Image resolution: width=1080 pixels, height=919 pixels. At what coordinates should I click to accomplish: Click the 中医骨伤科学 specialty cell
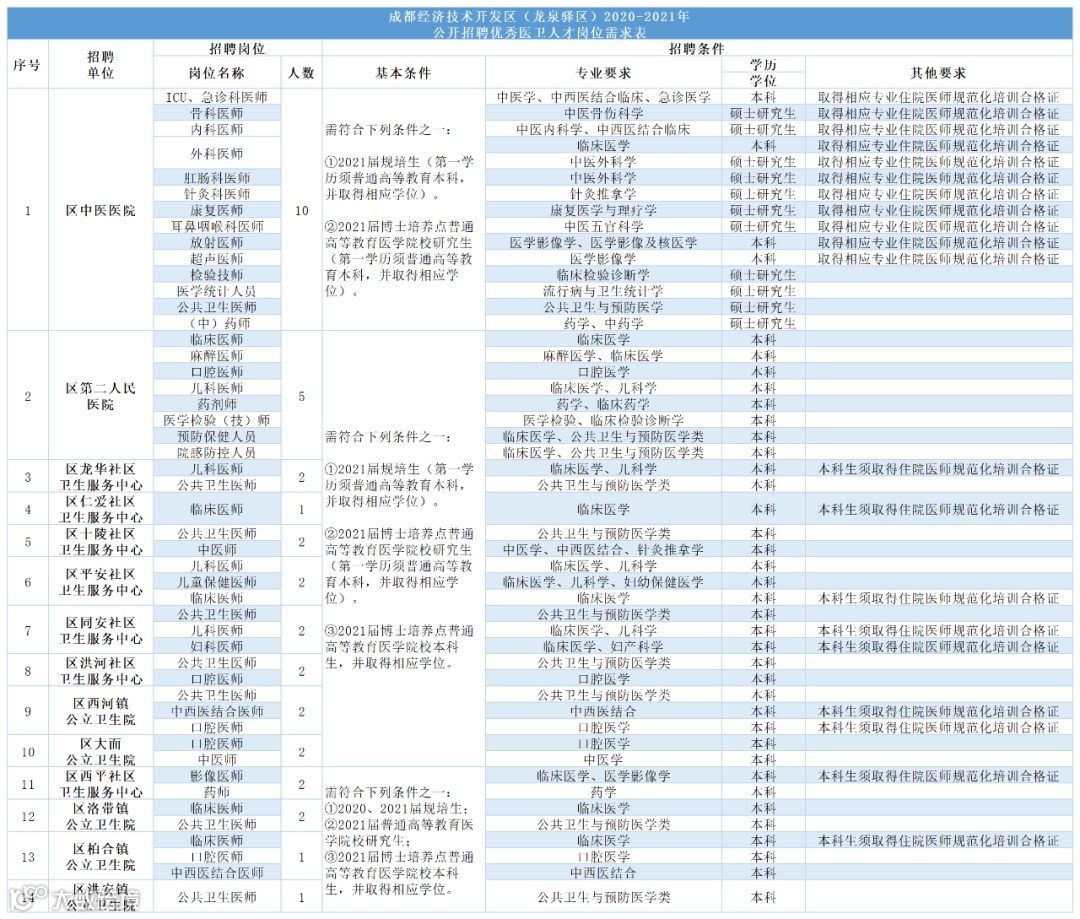pos(603,113)
